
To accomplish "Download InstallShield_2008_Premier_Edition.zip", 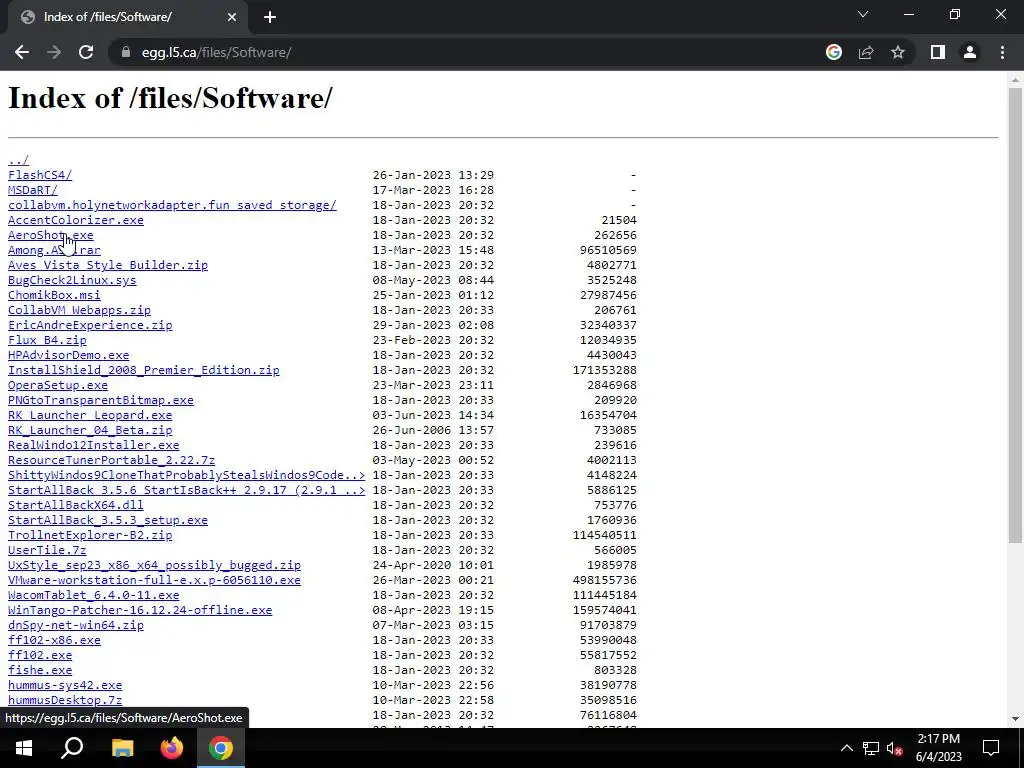I will [144, 370].
